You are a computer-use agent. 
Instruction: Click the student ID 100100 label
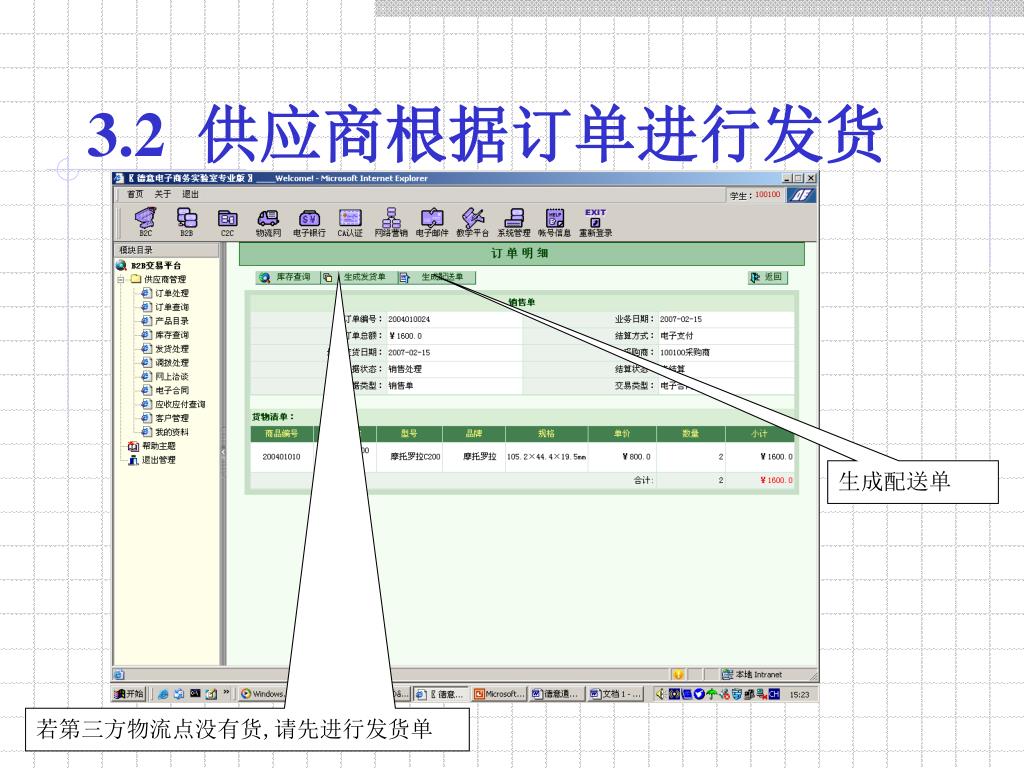[x=767, y=195]
